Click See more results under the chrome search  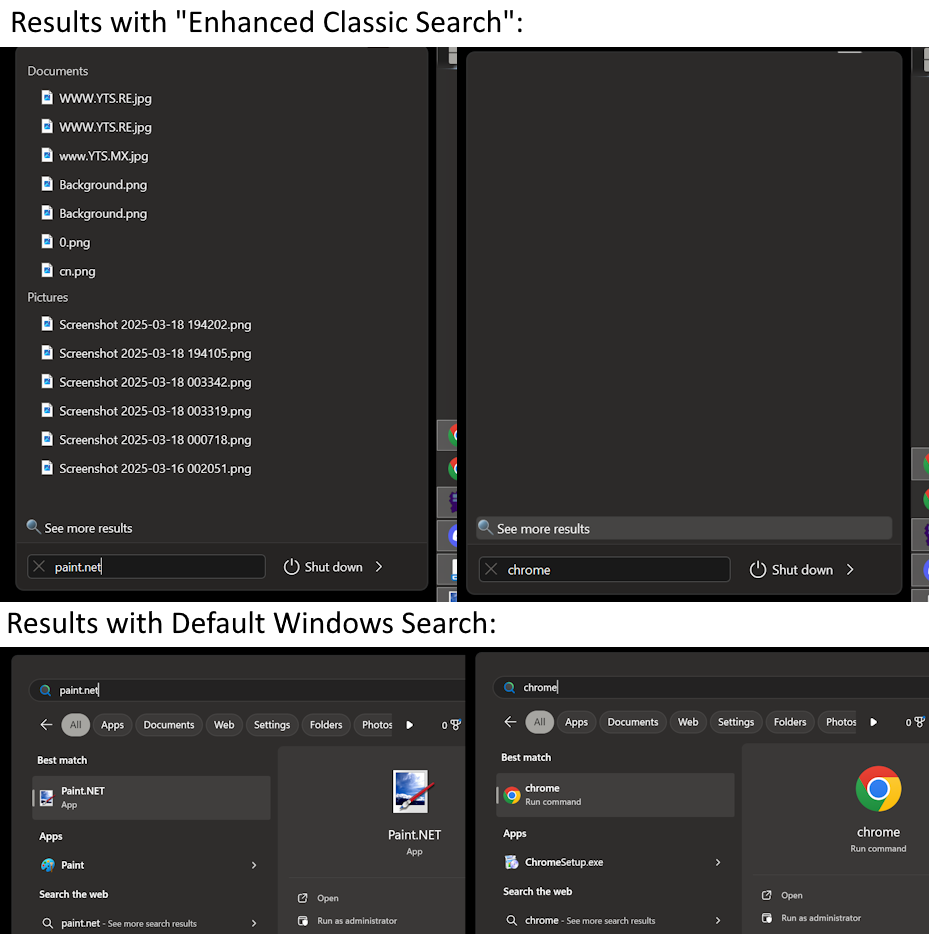(x=684, y=528)
